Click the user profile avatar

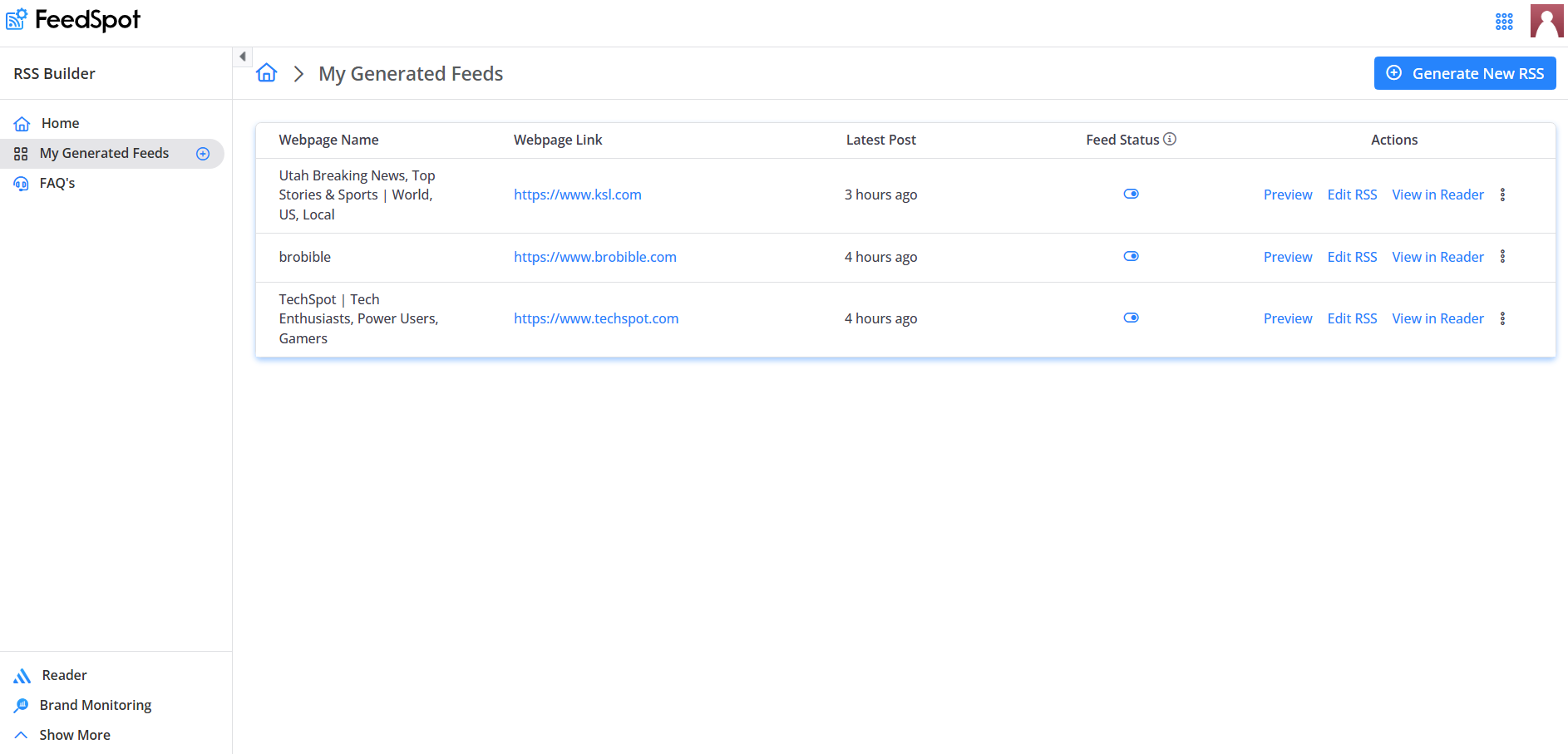click(1546, 22)
